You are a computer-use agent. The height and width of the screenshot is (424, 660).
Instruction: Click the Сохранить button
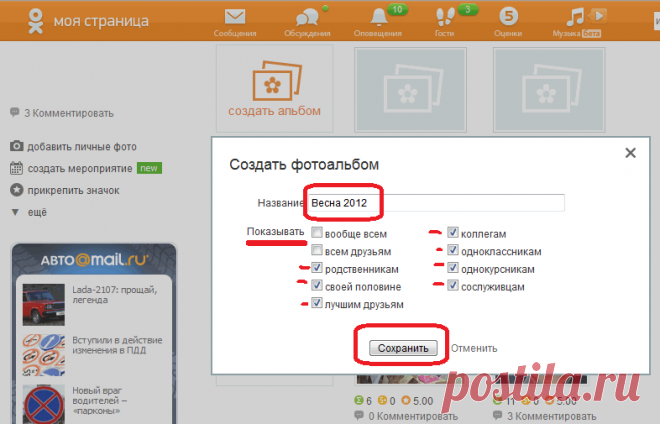403,348
